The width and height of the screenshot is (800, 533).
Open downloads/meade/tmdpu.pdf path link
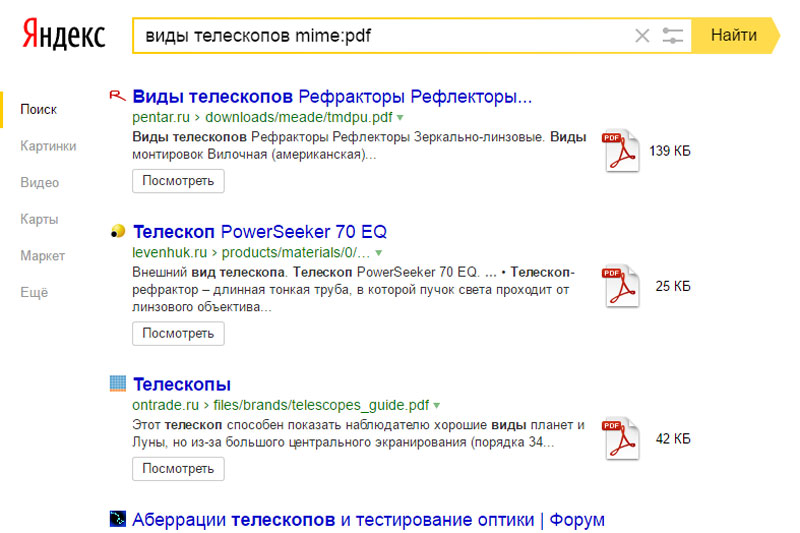point(299,117)
